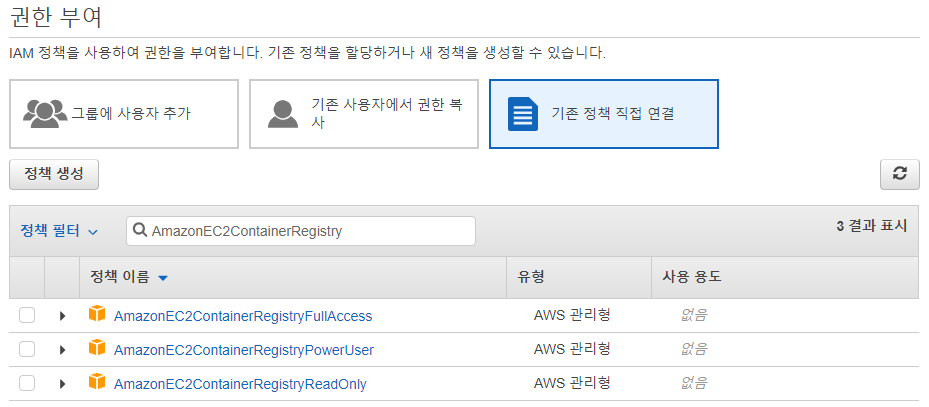Check the AmazonEC2ContainerRegistryPowerUser policy checkbox

click(x=27, y=350)
